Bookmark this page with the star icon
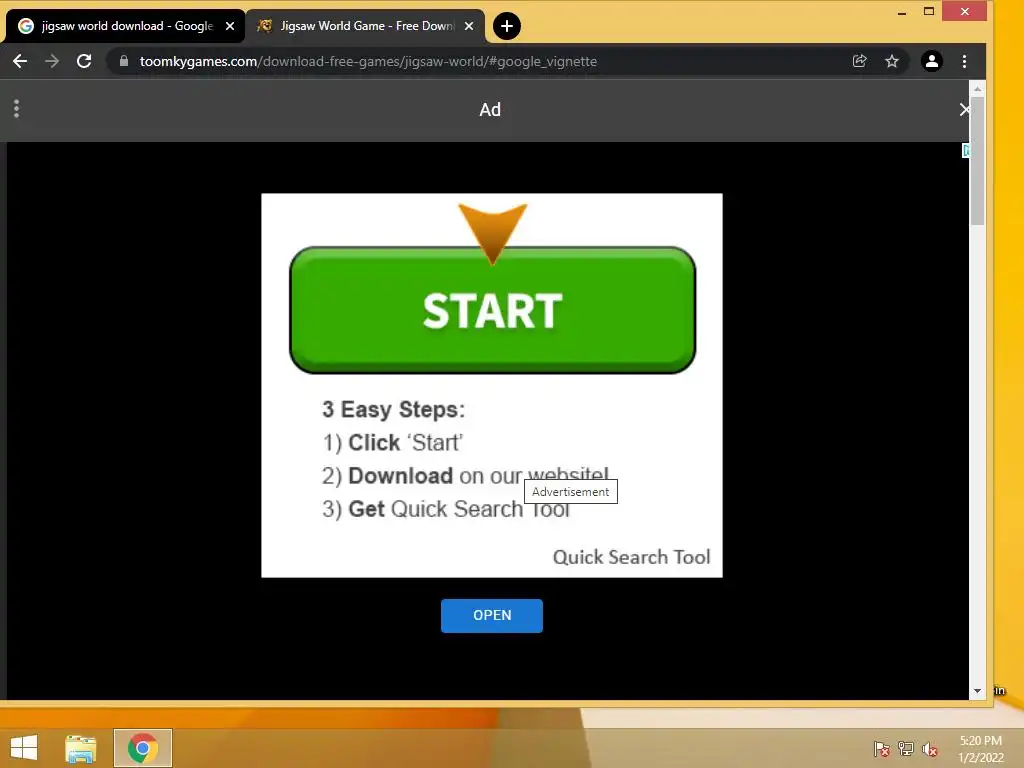 (x=891, y=61)
